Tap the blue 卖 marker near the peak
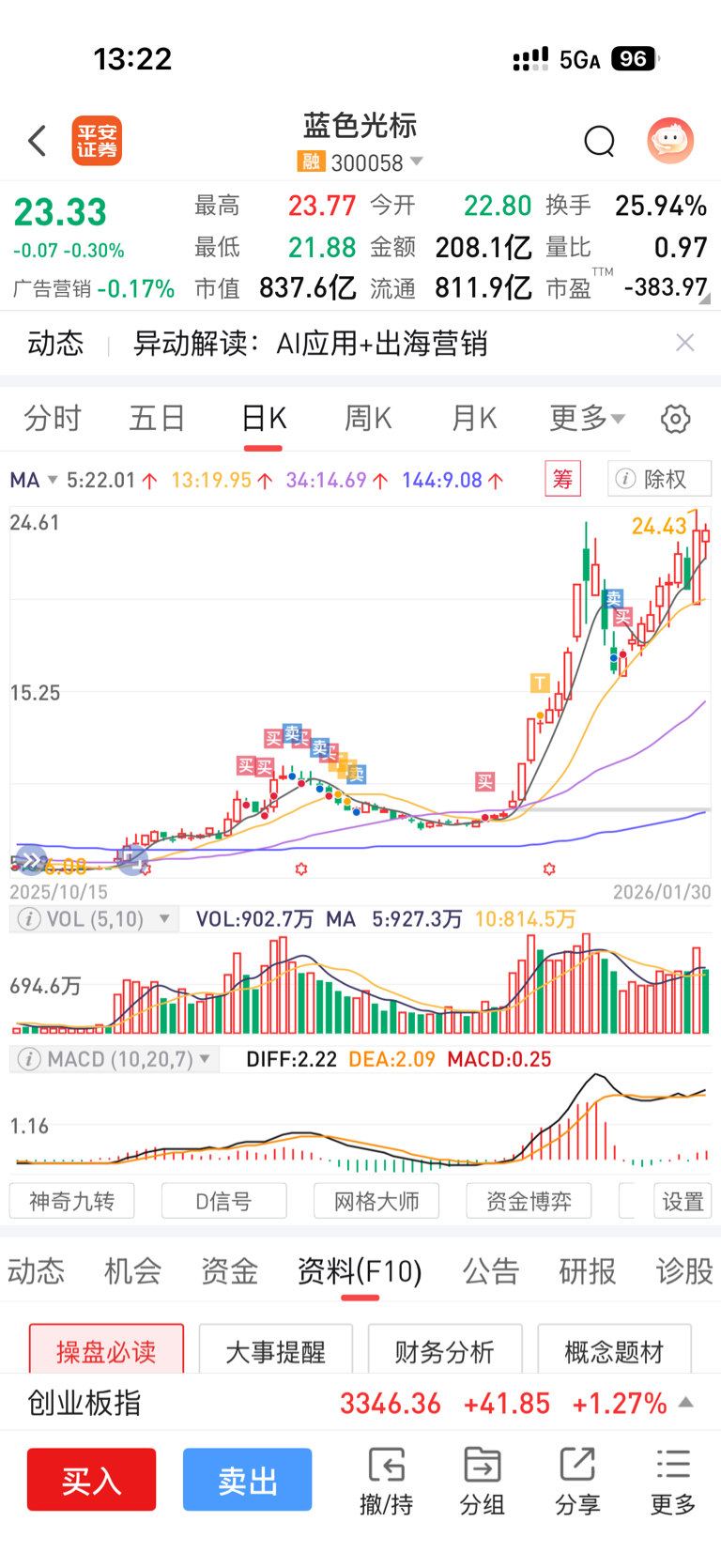 point(613,598)
